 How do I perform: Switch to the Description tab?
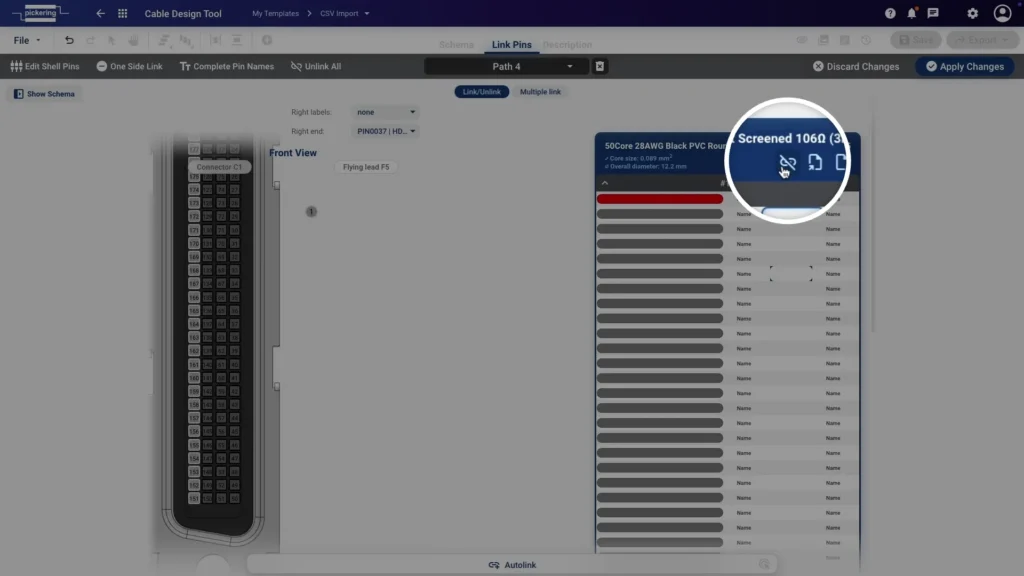567,44
